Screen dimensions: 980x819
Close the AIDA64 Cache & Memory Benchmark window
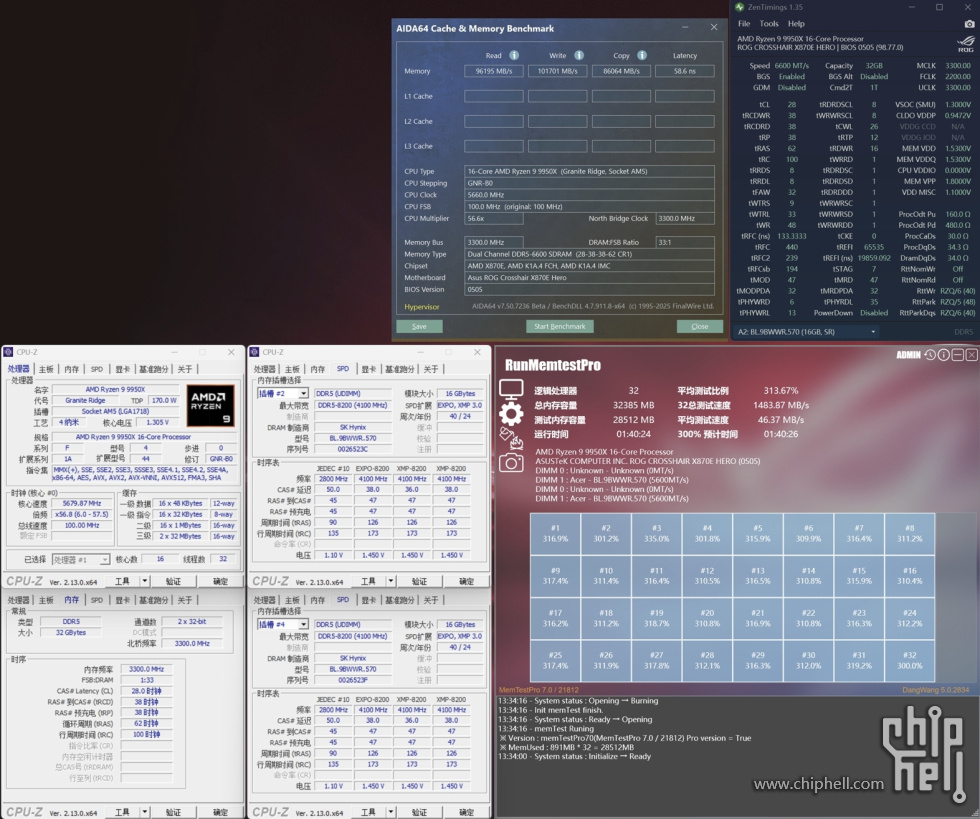[x=714, y=28]
